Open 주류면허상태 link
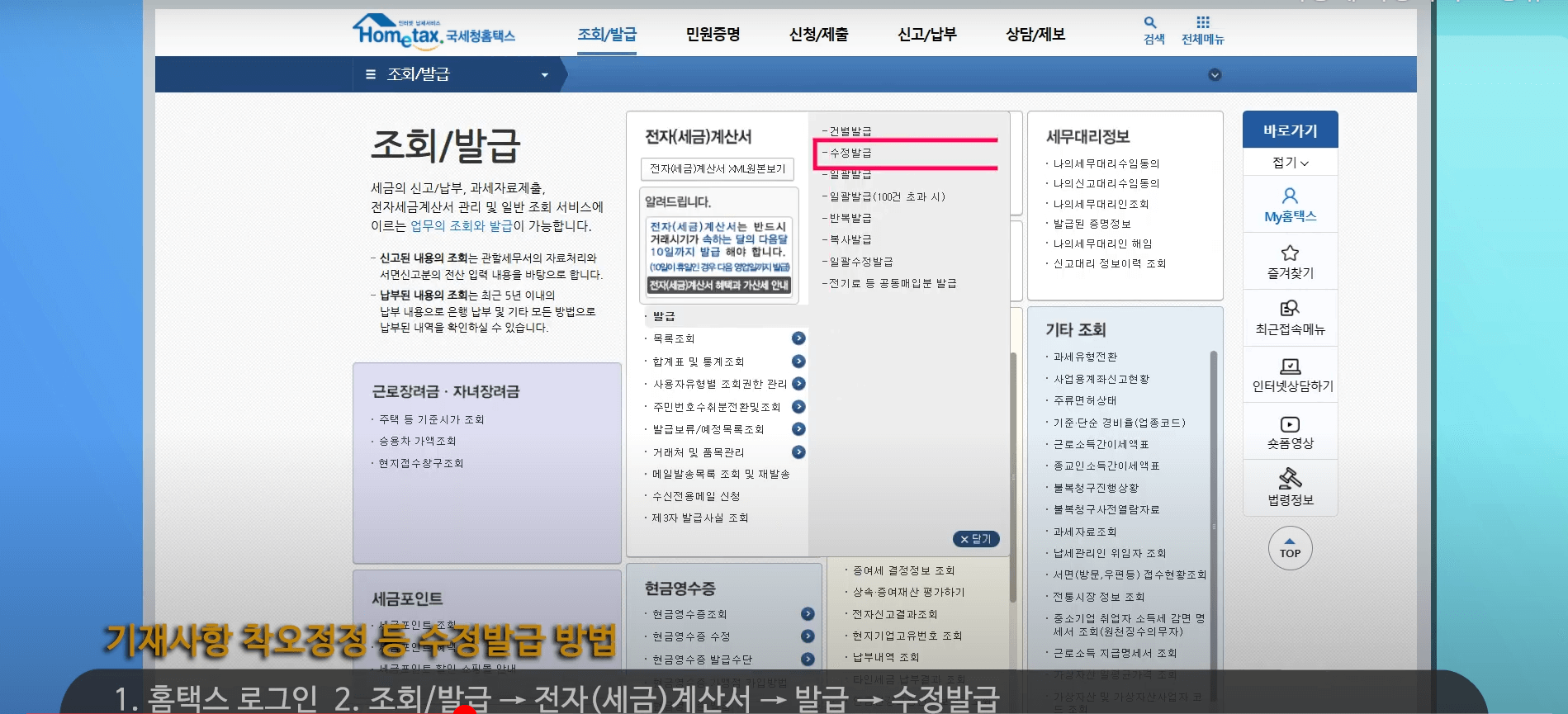Screen dimensions: 1568x714 pos(1085,400)
